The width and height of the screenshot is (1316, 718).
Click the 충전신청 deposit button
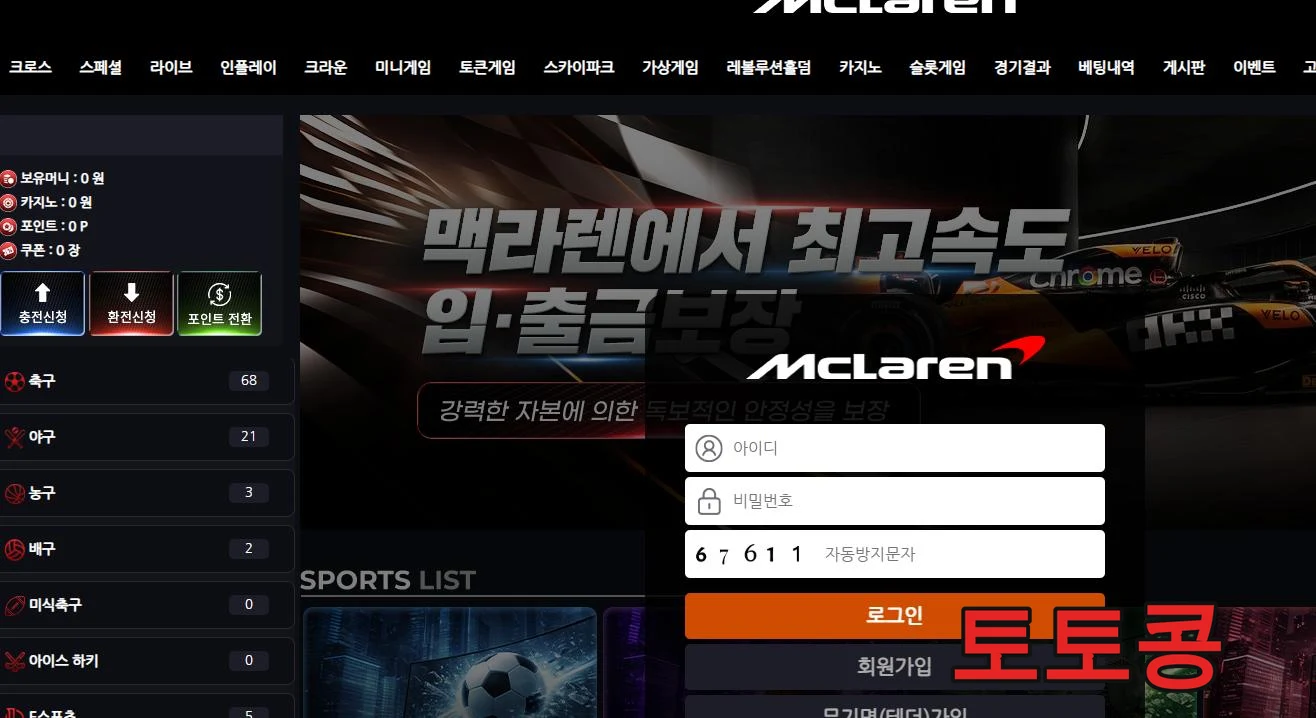tap(42, 304)
